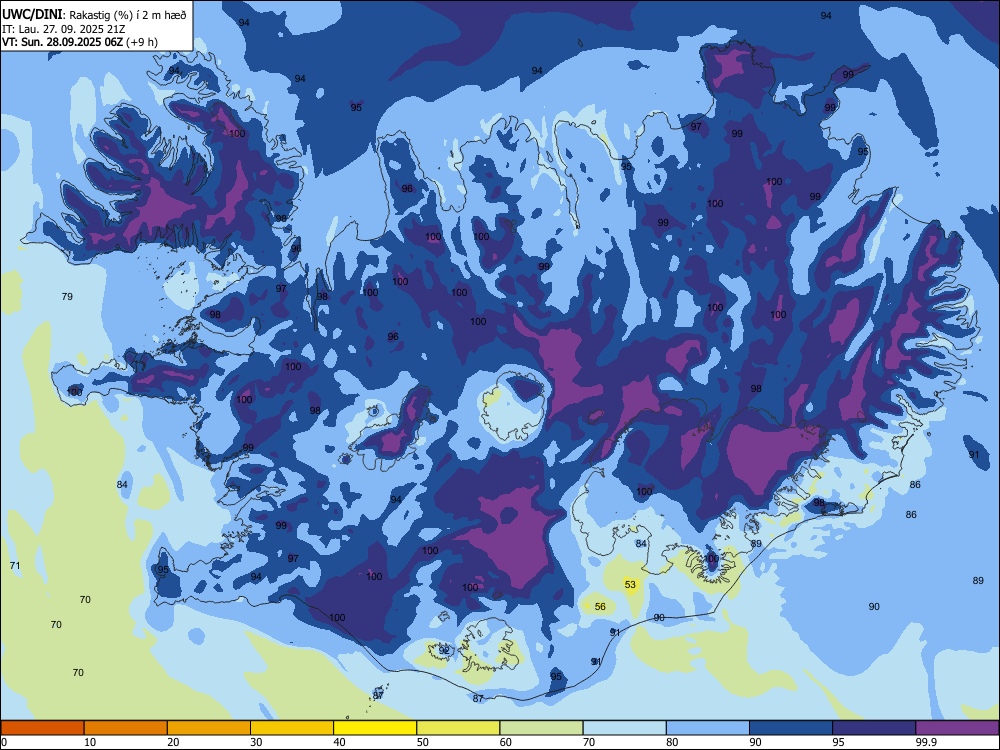Image resolution: width=1000 pixels, height=750 pixels.
Task: Click the 90 value in the southeast sea
Action: (x=874, y=607)
